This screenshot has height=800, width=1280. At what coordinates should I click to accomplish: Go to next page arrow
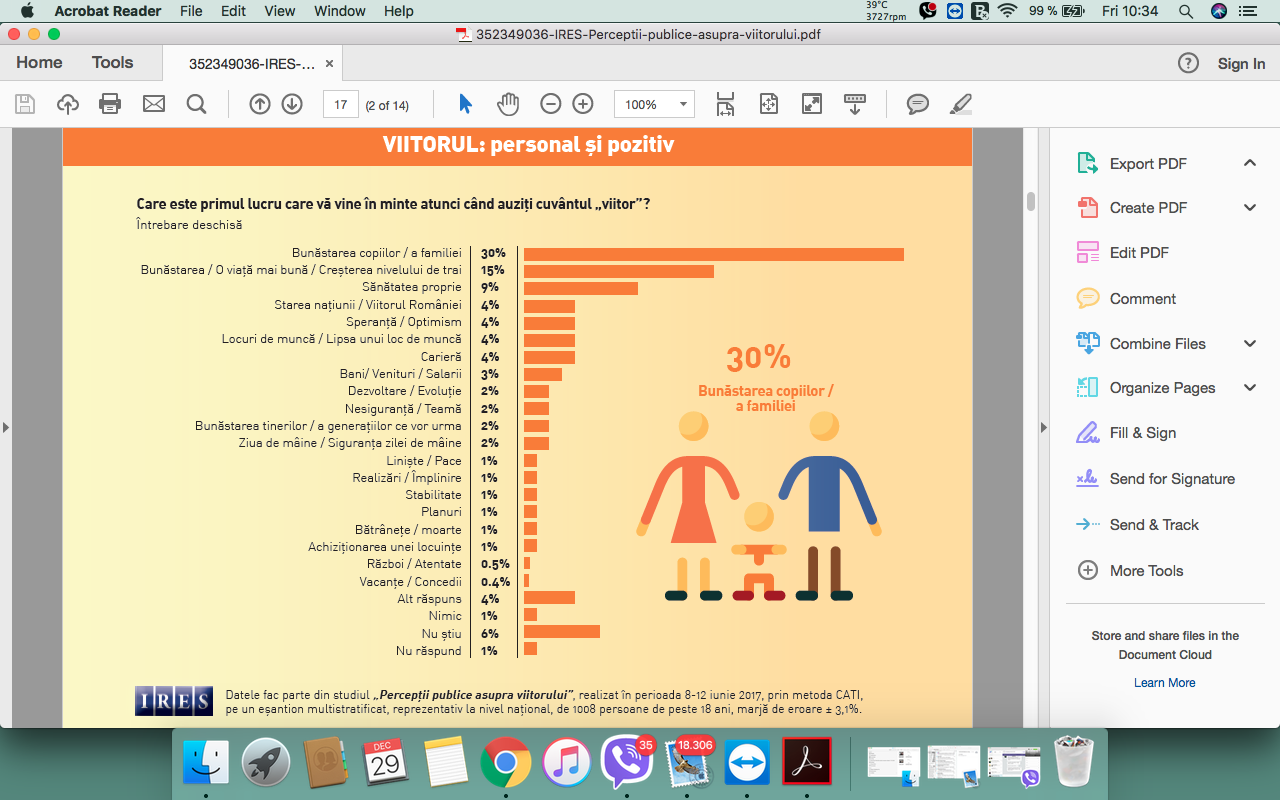(292, 104)
